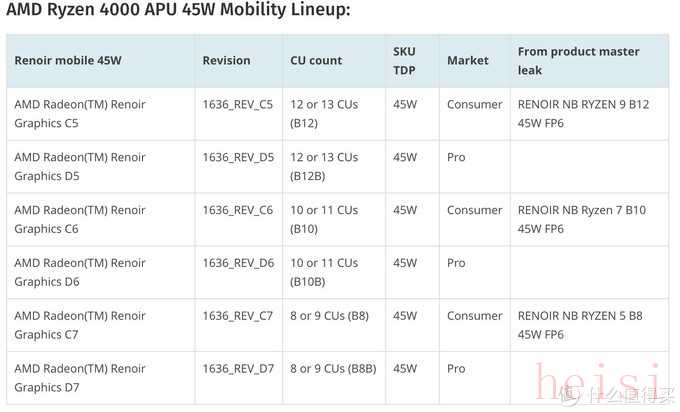Select the 1636_REV_C6 revision cell

click(238, 210)
